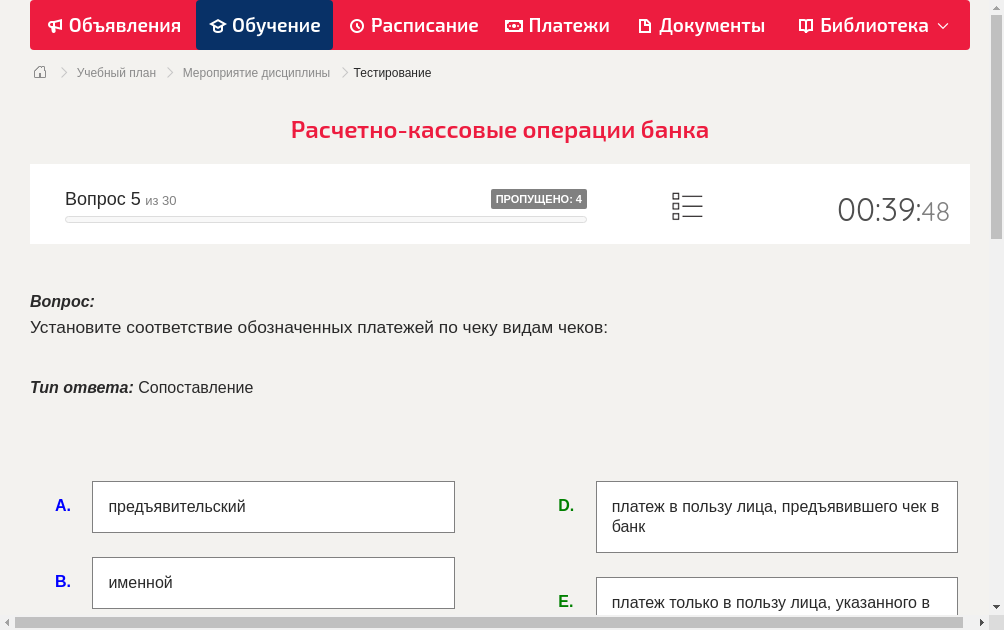Click the bank card icon next to Платежи

coord(514,25)
